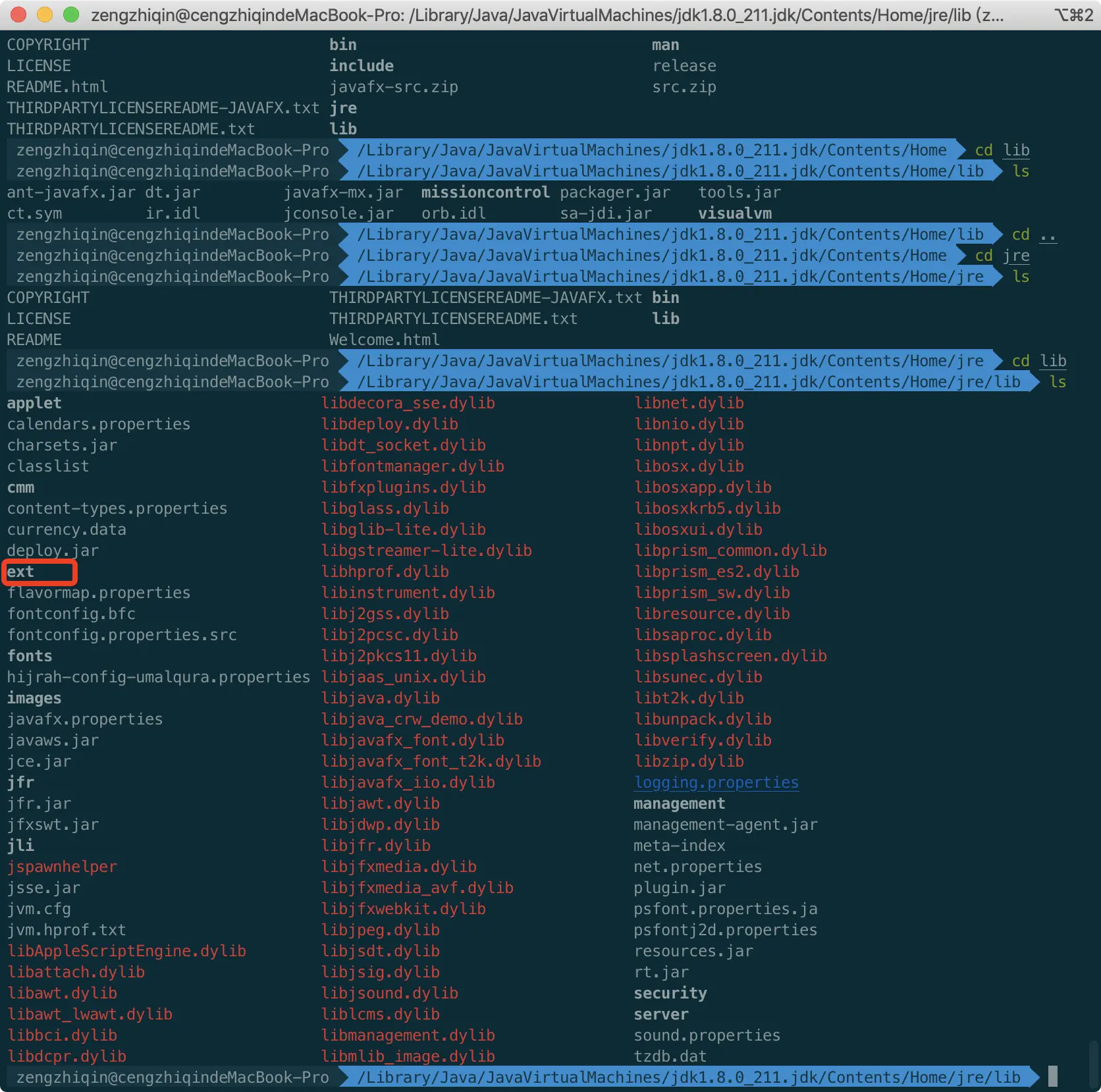Click the logging.properties underlined link

tap(716, 782)
